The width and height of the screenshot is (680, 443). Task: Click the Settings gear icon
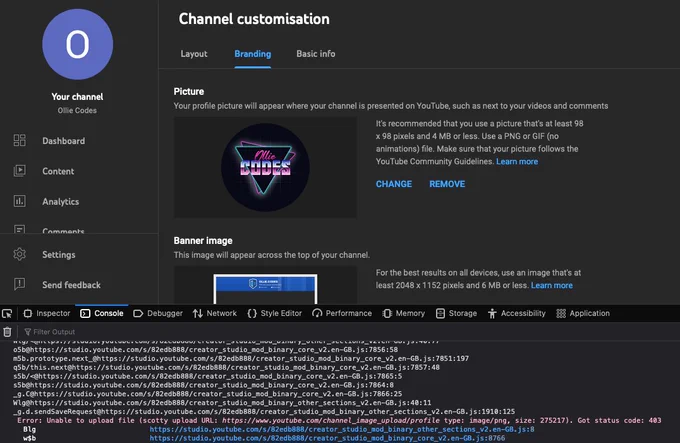click(20, 254)
